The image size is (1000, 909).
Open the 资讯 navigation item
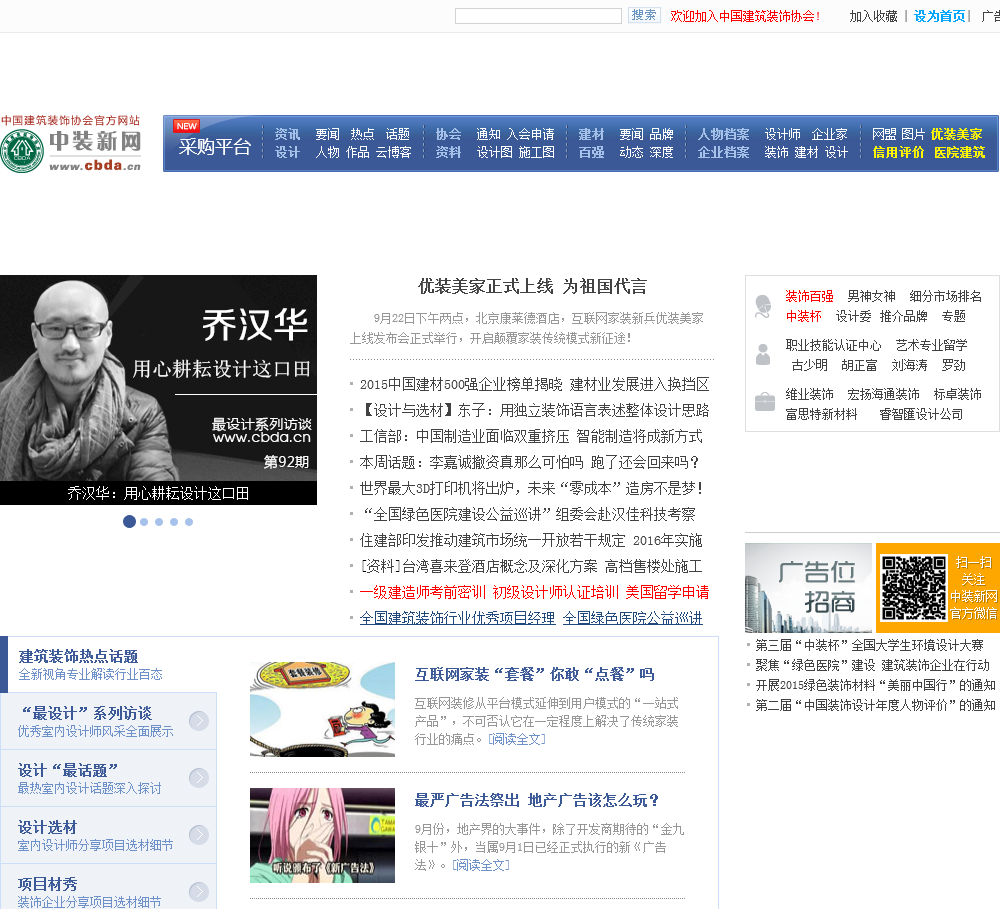[x=287, y=135]
